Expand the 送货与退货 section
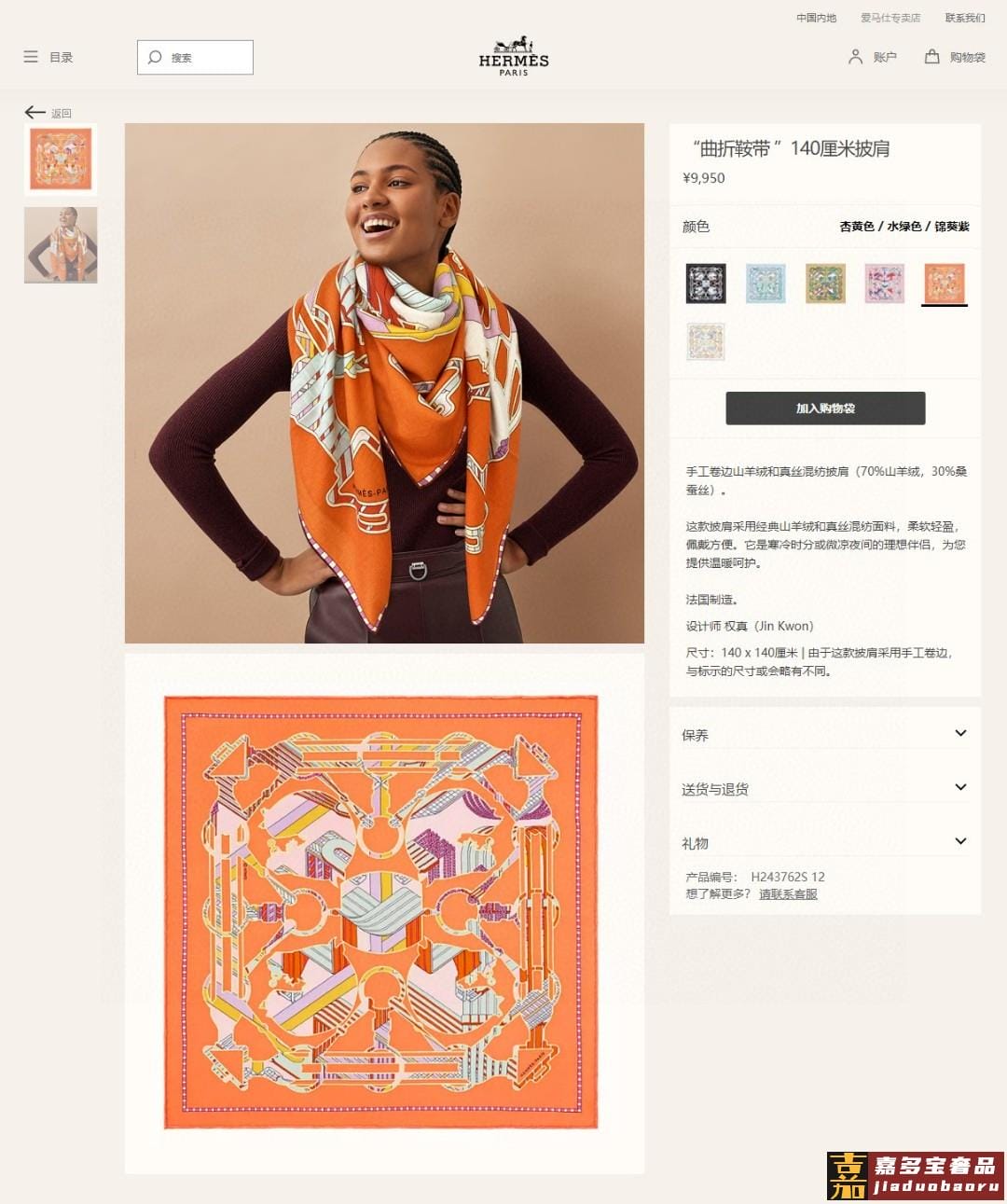The width and height of the screenshot is (1007, 1204). [825, 788]
